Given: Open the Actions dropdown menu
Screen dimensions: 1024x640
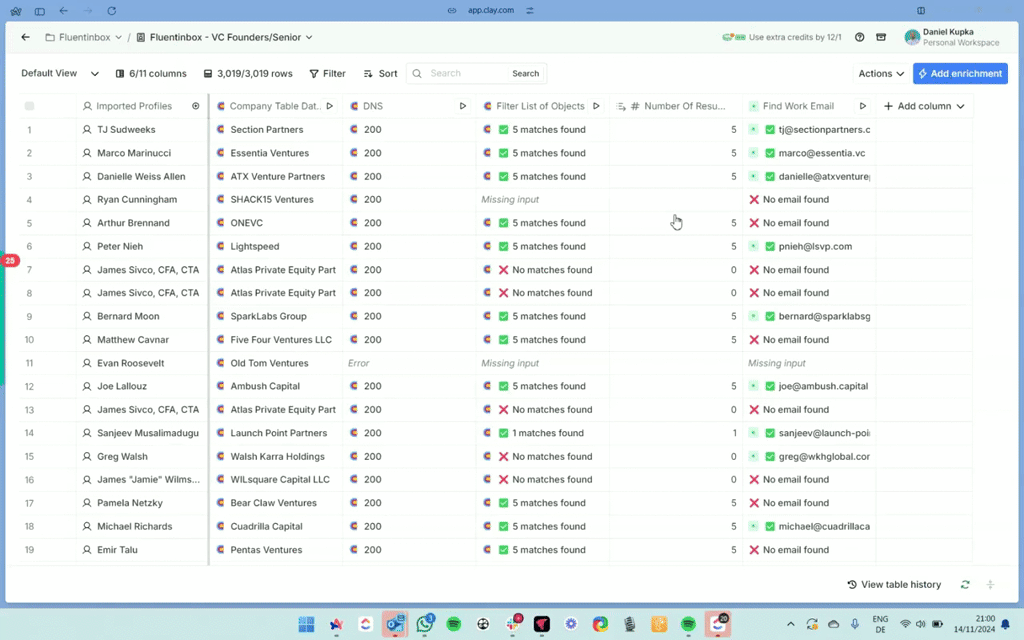Looking at the screenshot, I should (x=881, y=73).
